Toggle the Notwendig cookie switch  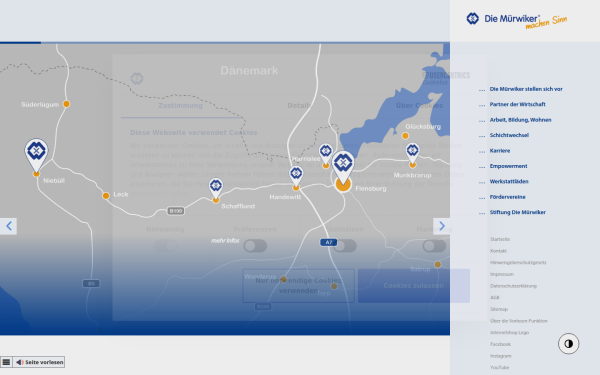[x=165, y=246]
